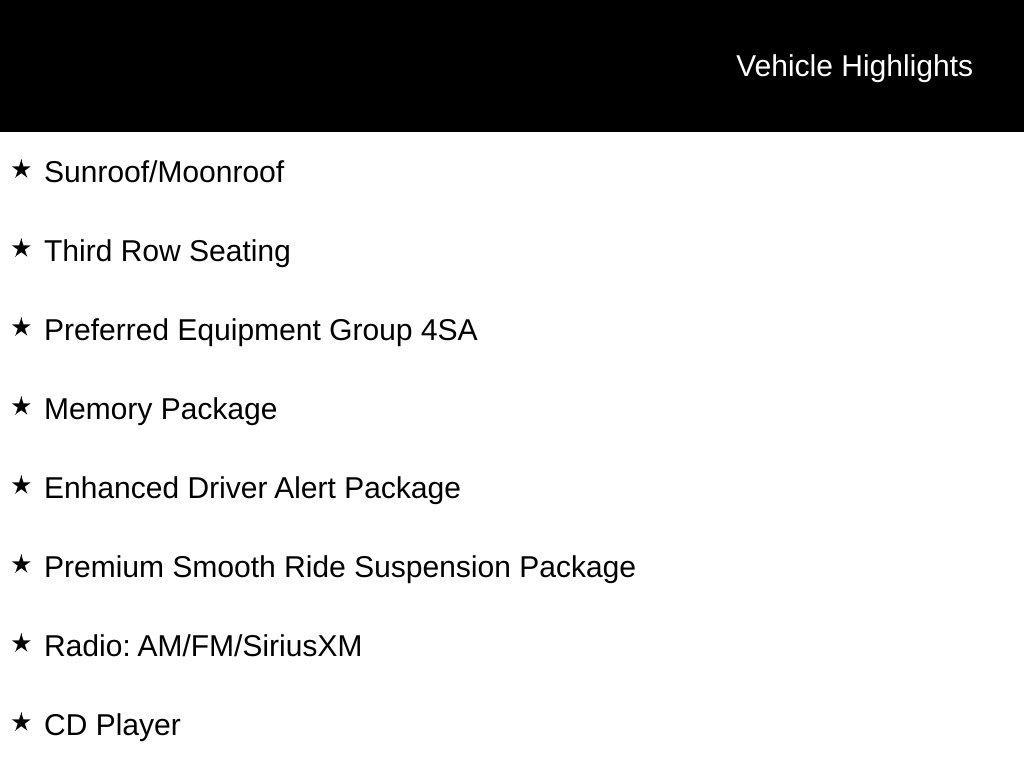
Task: Select the Radio: AM/FM/SiriusXM label
Action: point(203,647)
